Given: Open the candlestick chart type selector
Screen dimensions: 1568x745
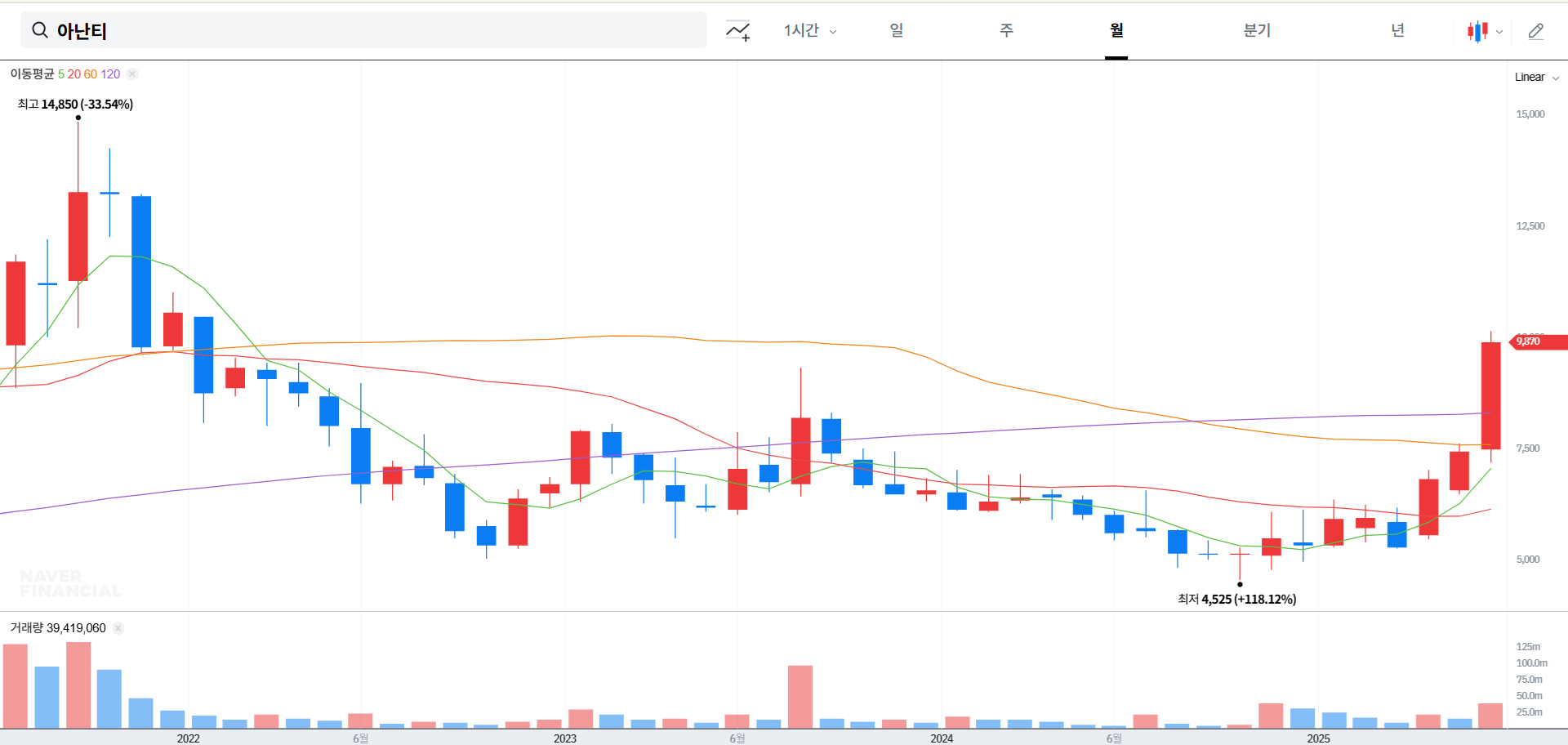Looking at the screenshot, I should pos(1477,31).
